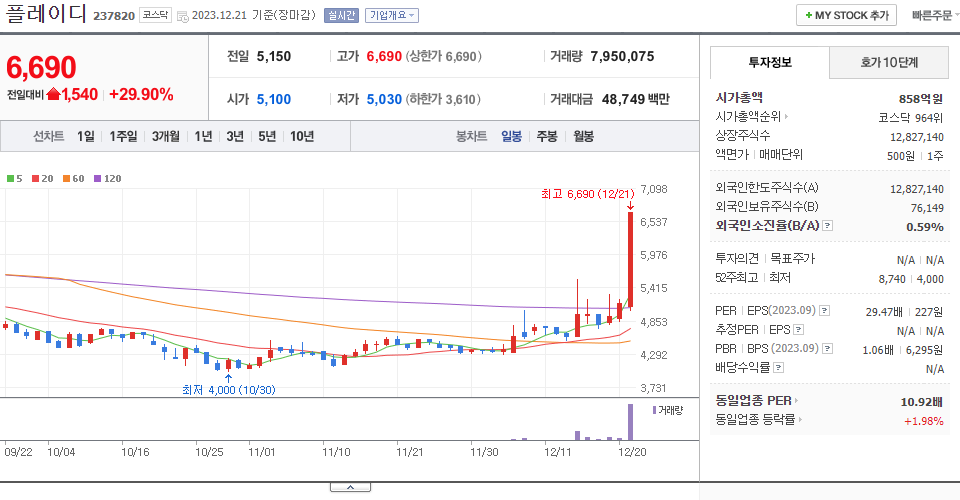960x500 pixels.
Task: Click the 최저 4,000 (10/30) chart marker
Action: point(228,390)
